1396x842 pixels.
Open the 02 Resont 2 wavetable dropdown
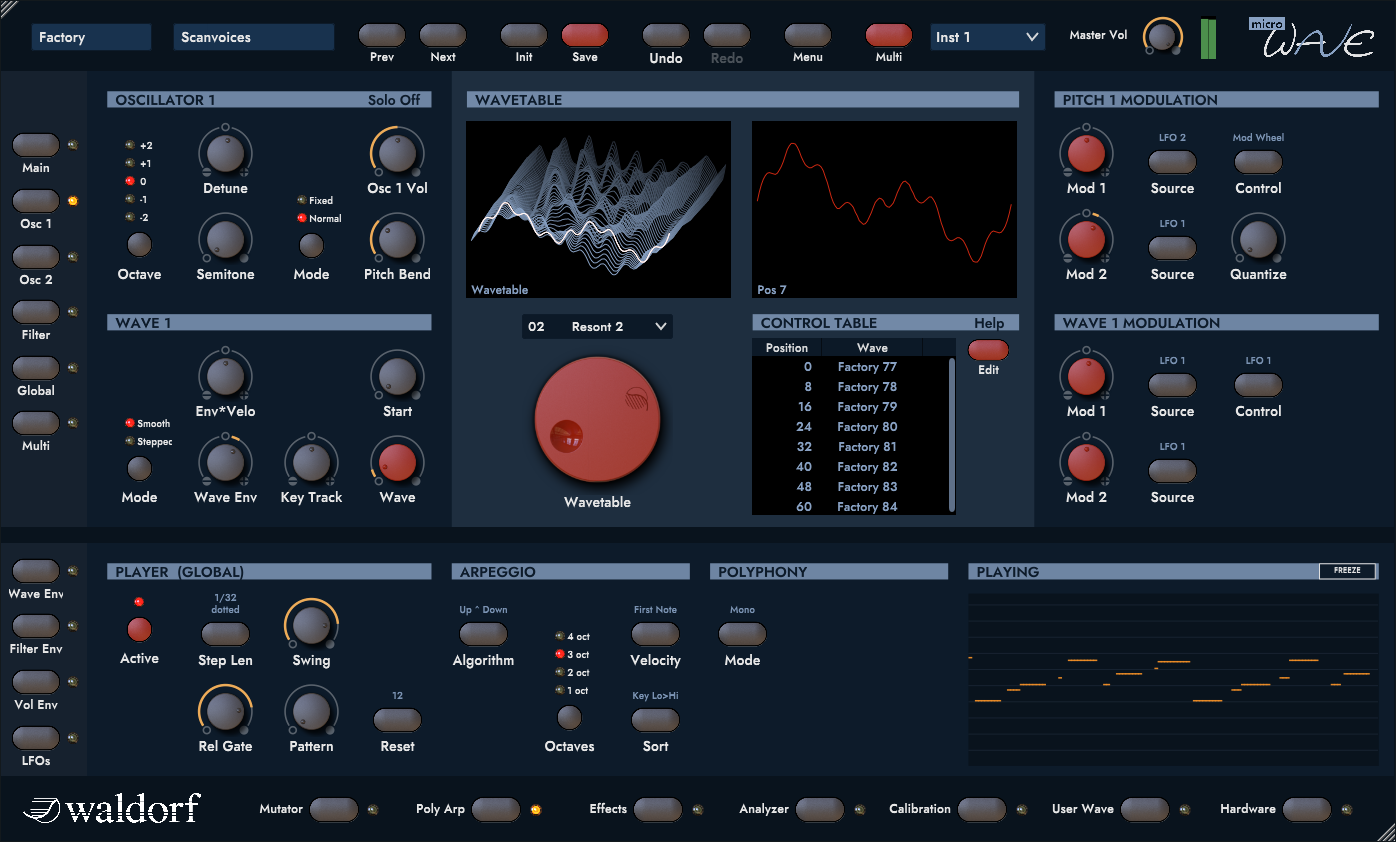pos(597,326)
